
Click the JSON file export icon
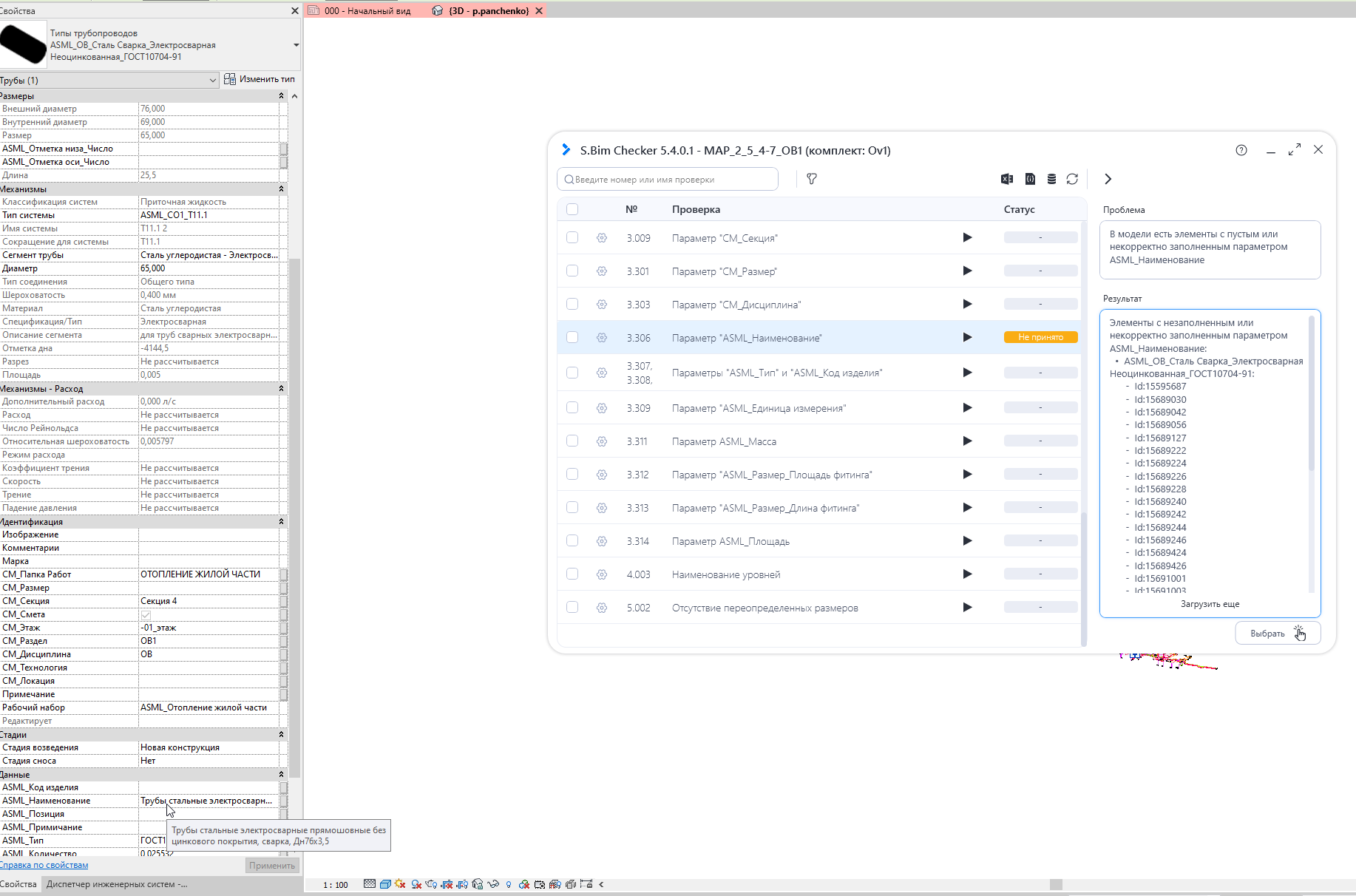(x=1030, y=179)
